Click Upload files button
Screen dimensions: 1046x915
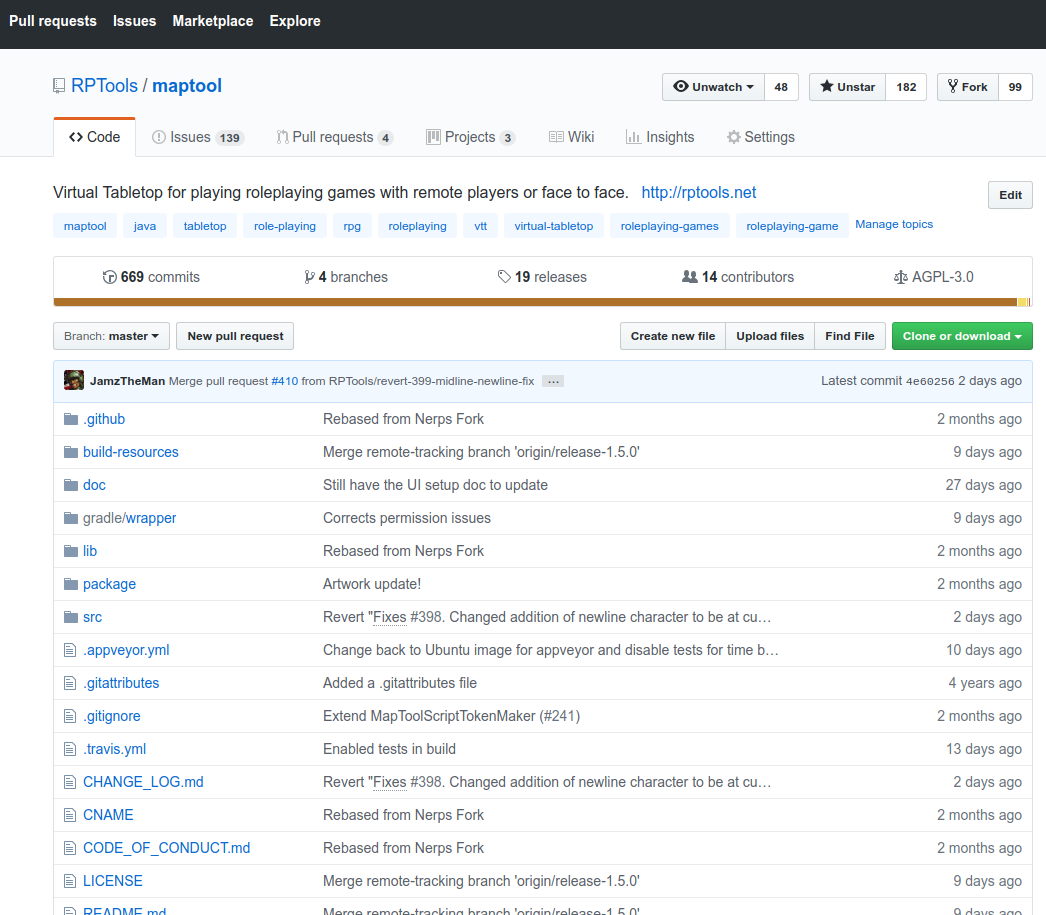click(x=770, y=336)
